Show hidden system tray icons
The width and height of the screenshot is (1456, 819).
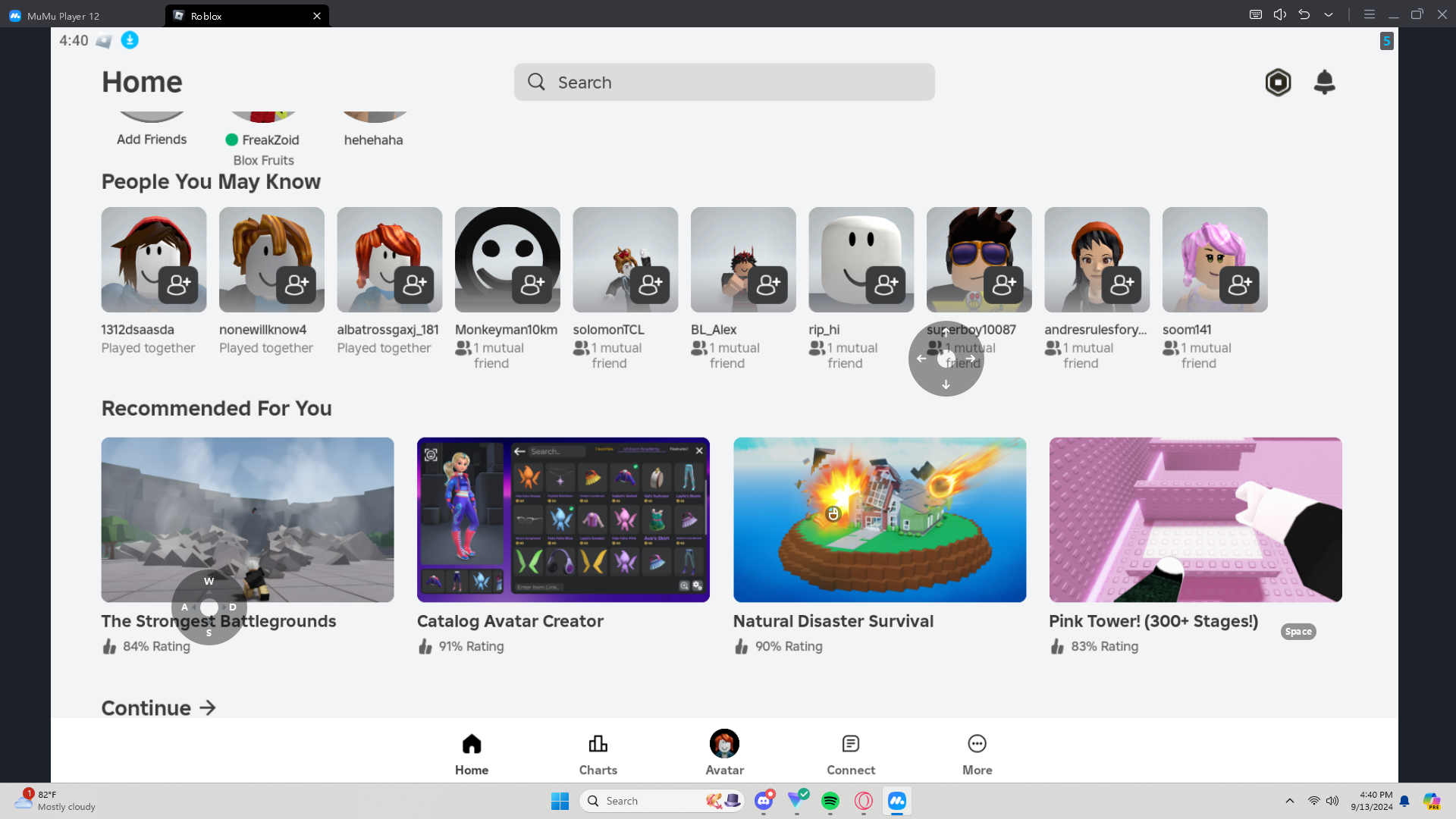pos(1290,801)
